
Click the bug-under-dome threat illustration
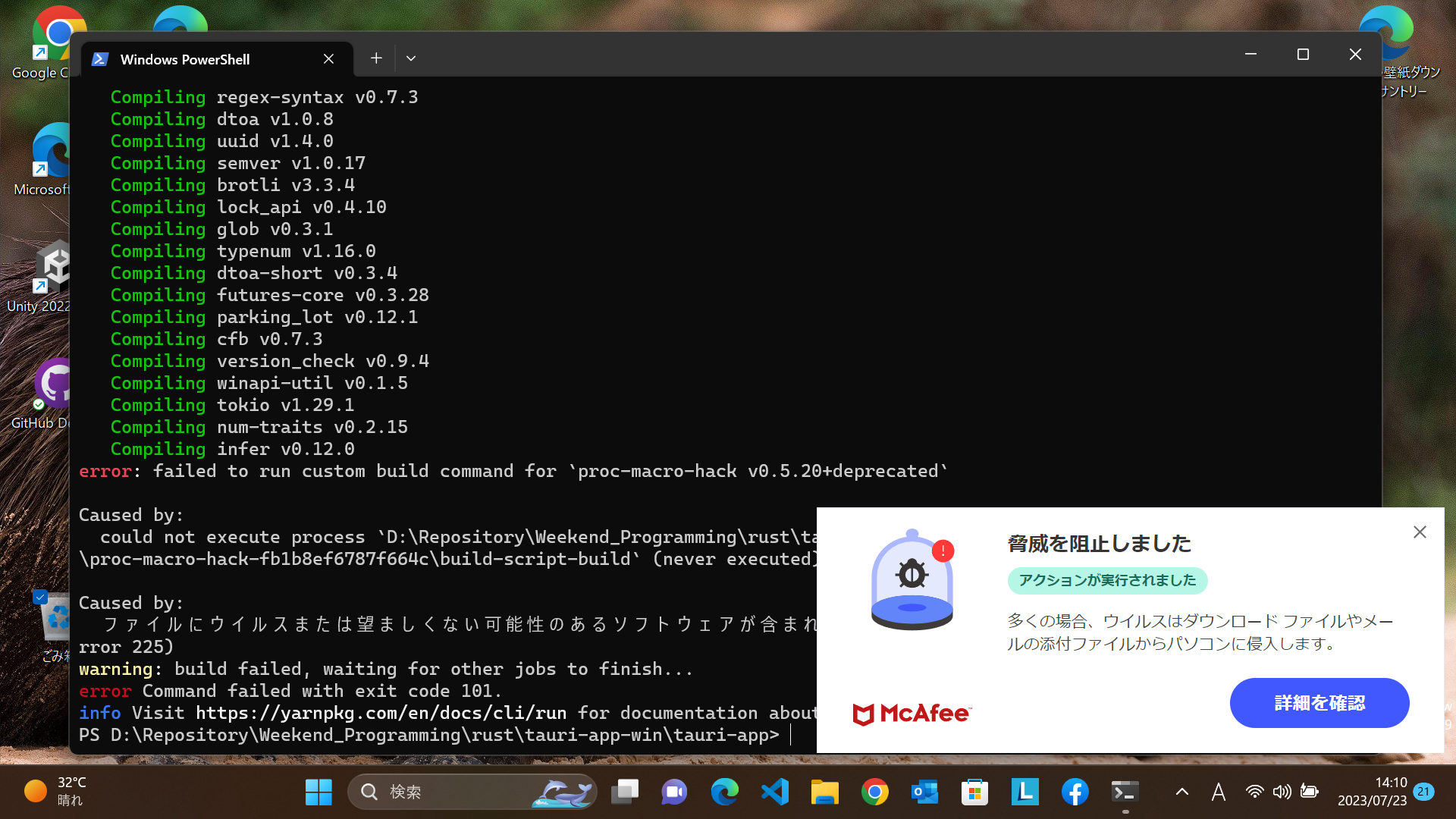click(912, 579)
